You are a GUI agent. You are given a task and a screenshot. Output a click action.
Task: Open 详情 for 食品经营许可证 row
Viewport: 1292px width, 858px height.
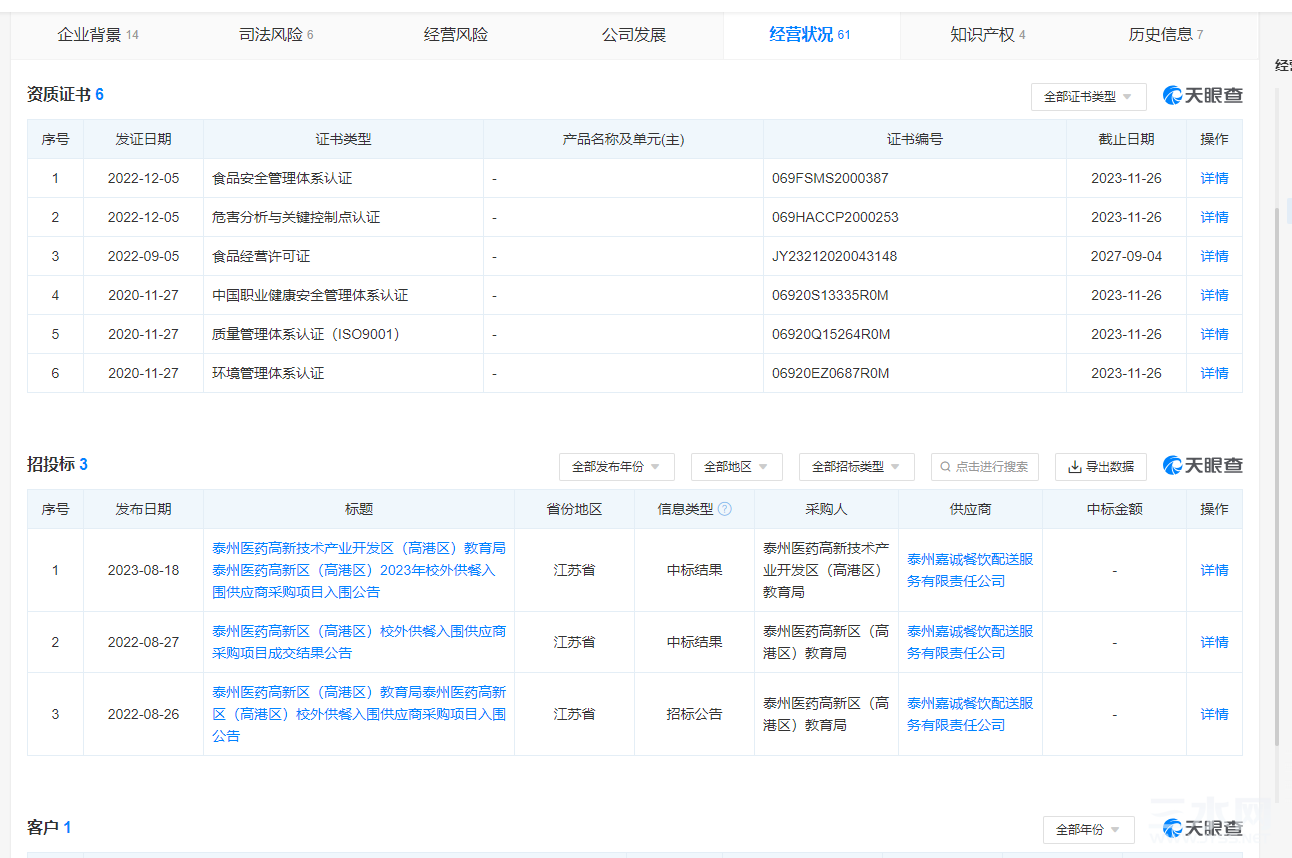click(x=1214, y=256)
